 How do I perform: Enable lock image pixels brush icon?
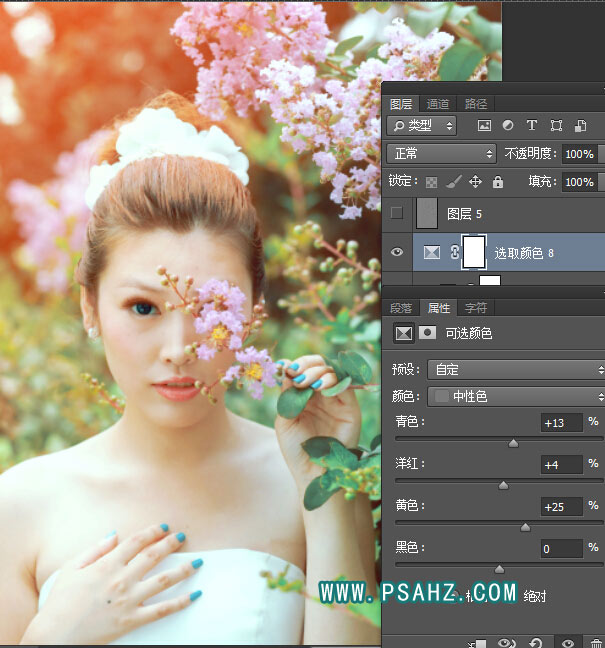(452, 182)
